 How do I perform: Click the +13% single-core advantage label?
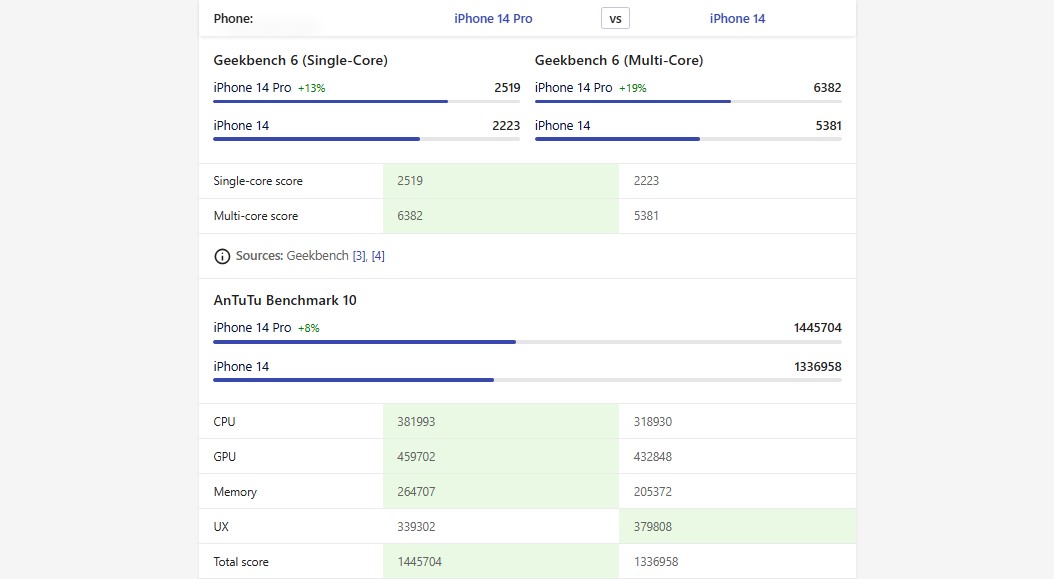pos(312,88)
